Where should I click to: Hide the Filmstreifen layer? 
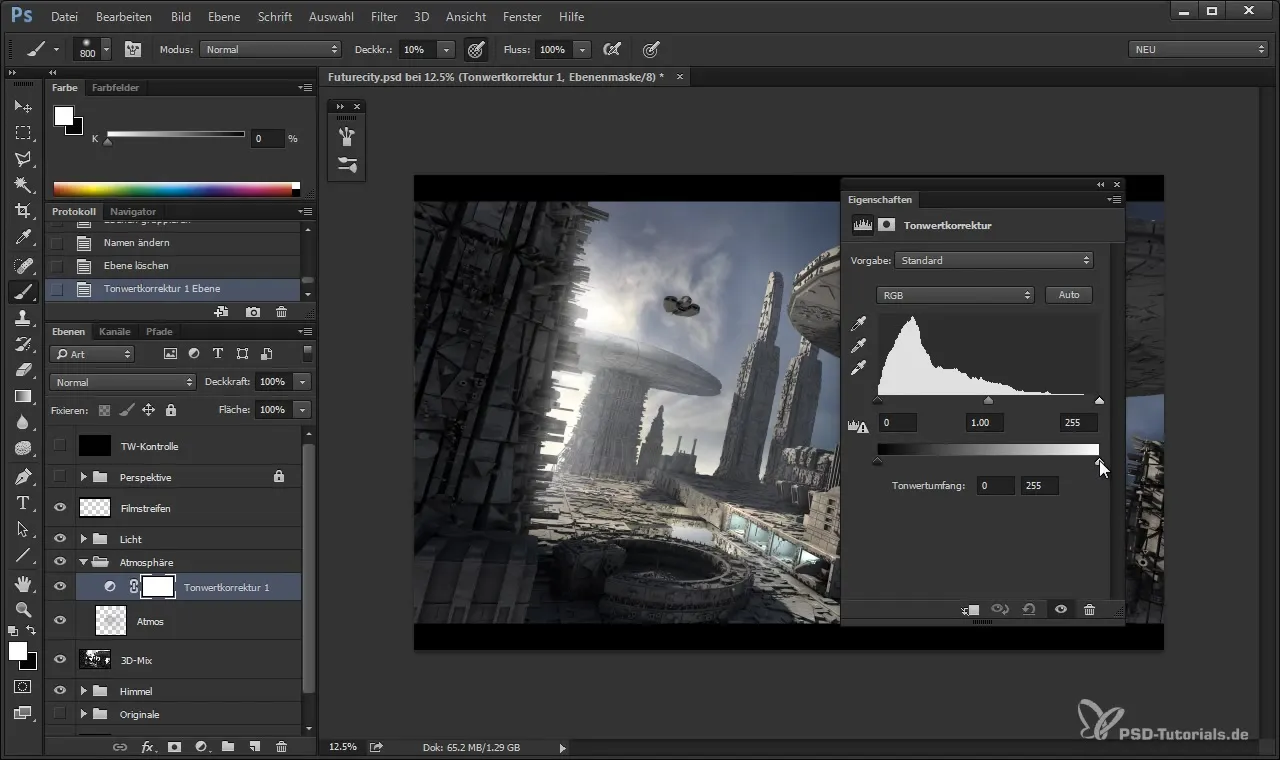click(60, 508)
